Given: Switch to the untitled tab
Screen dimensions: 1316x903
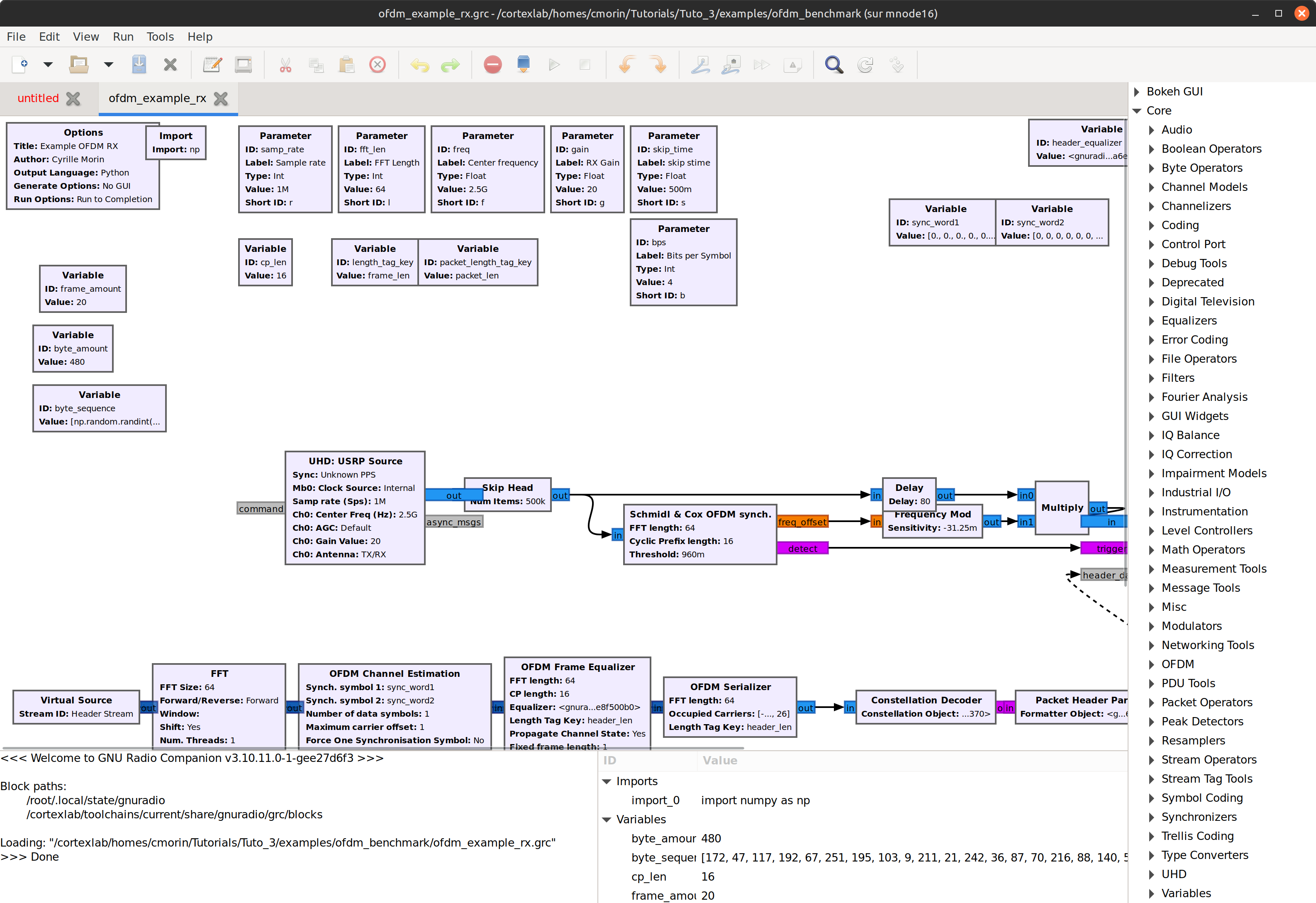Looking at the screenshot, I should (x=38, y=98).
